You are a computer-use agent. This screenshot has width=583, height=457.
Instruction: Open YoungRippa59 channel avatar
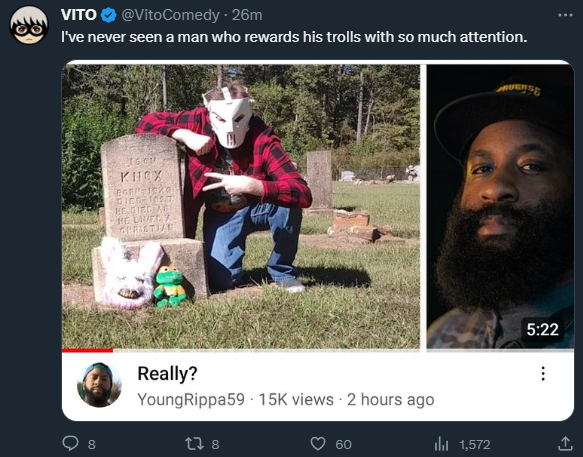pyautogui.click(x=99, y=385)
